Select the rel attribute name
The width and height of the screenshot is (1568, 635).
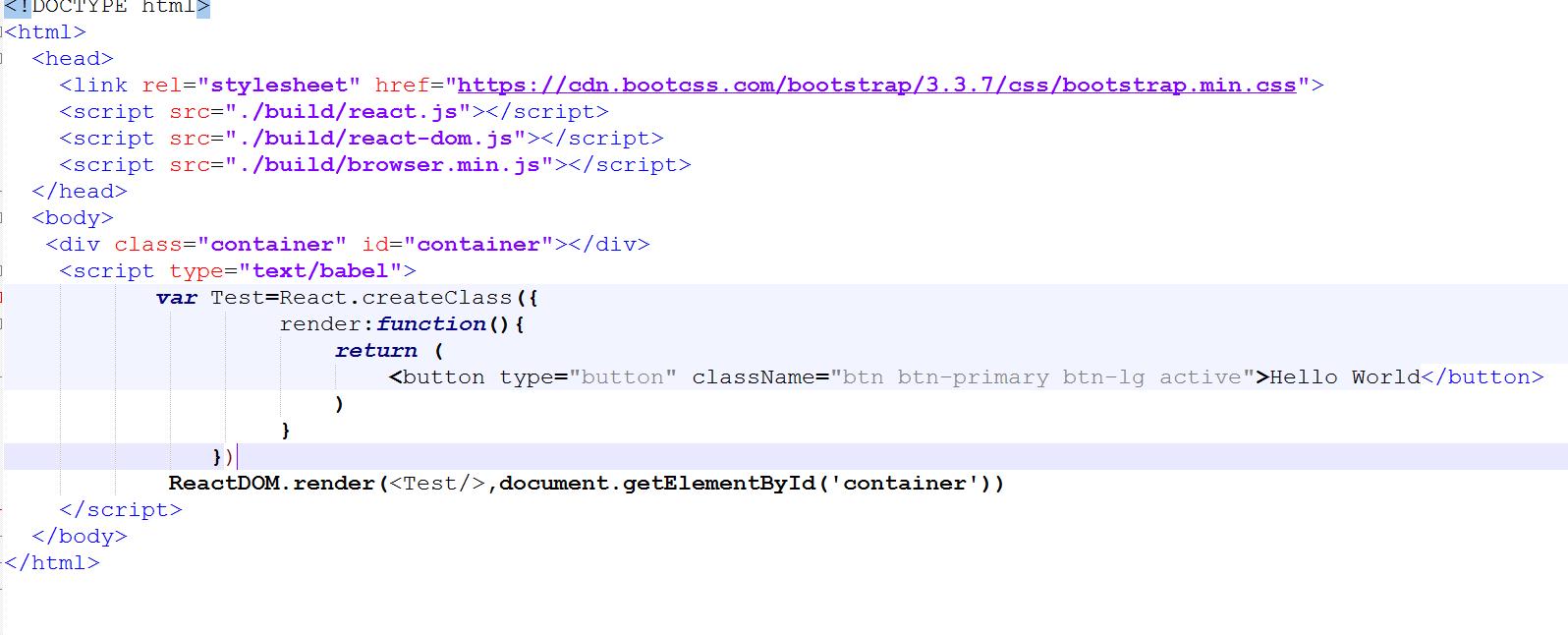pos(162,86)
